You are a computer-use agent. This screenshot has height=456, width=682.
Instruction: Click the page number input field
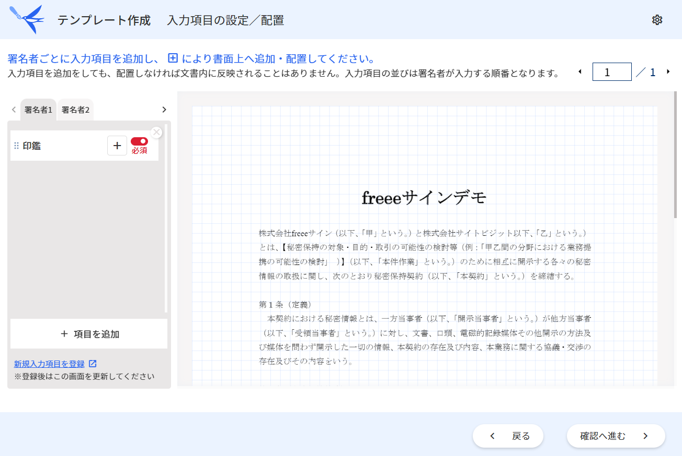click(x=612, y=72)
